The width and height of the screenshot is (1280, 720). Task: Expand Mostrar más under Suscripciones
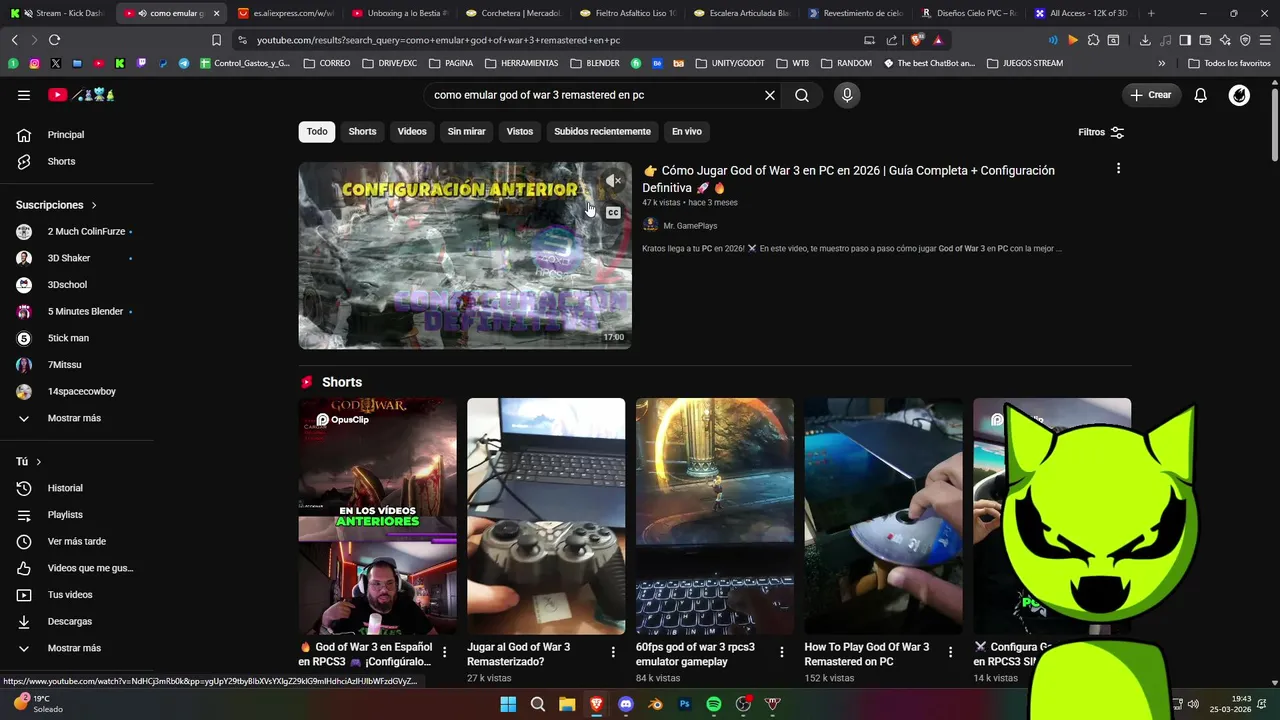[x=76, y=418]
